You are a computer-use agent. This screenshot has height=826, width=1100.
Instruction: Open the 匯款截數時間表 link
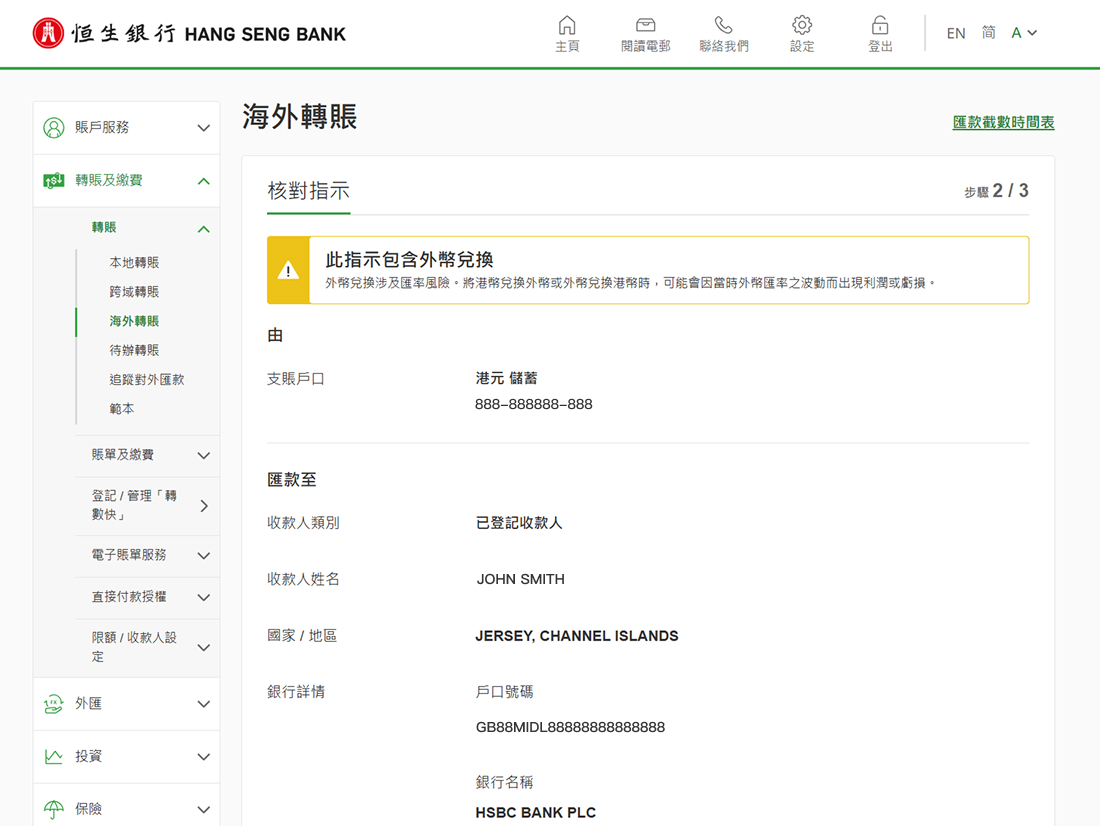[x=1003, y=123]
